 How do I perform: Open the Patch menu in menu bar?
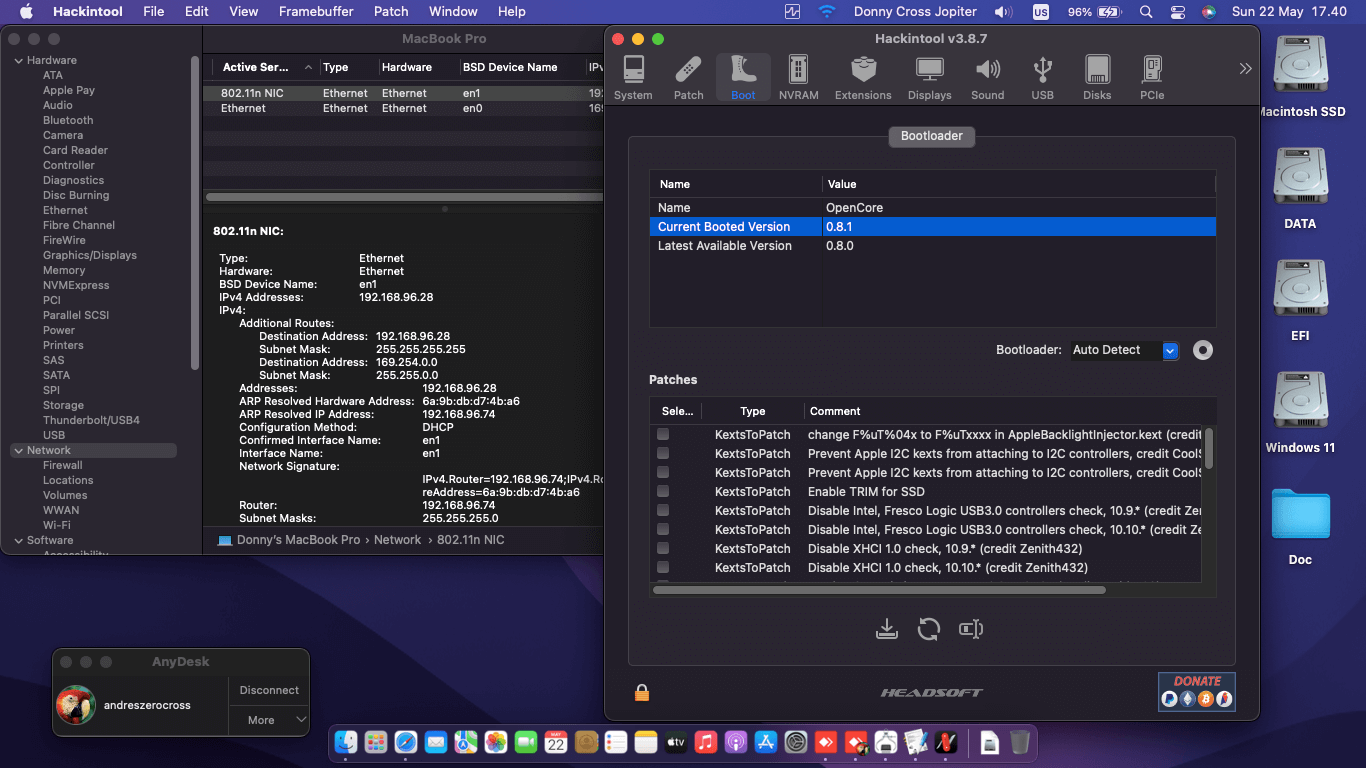[391, 12]
